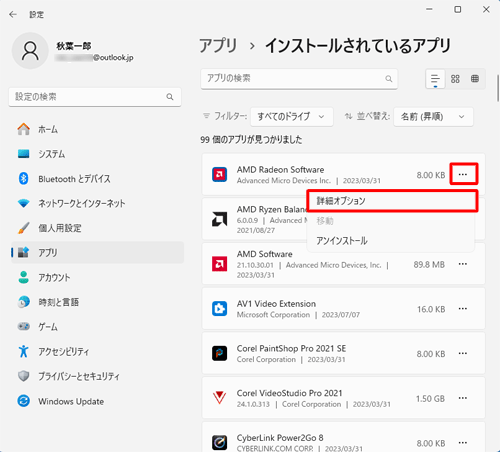Click the CyberLink Power2Go app icon
Image resolution: width=500 pixels, height=452 pixels.
tap(219, 443)
